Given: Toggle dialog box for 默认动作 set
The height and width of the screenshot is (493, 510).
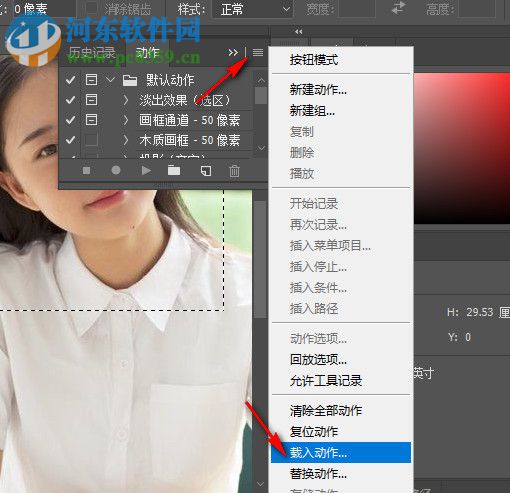Looking at the screenshot, I should 91,80.
